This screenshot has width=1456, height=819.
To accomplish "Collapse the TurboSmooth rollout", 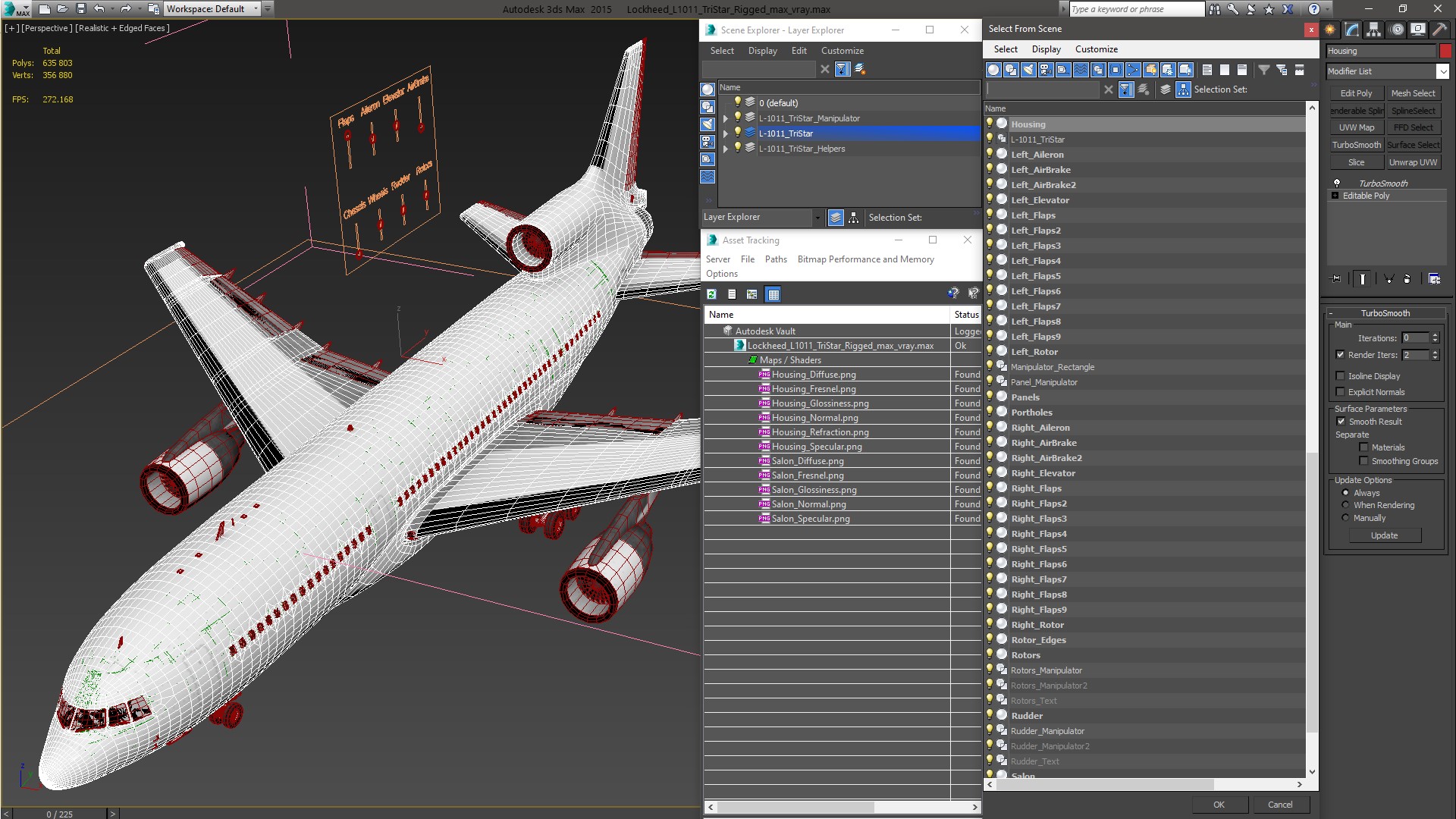I will click(1385, 313).
